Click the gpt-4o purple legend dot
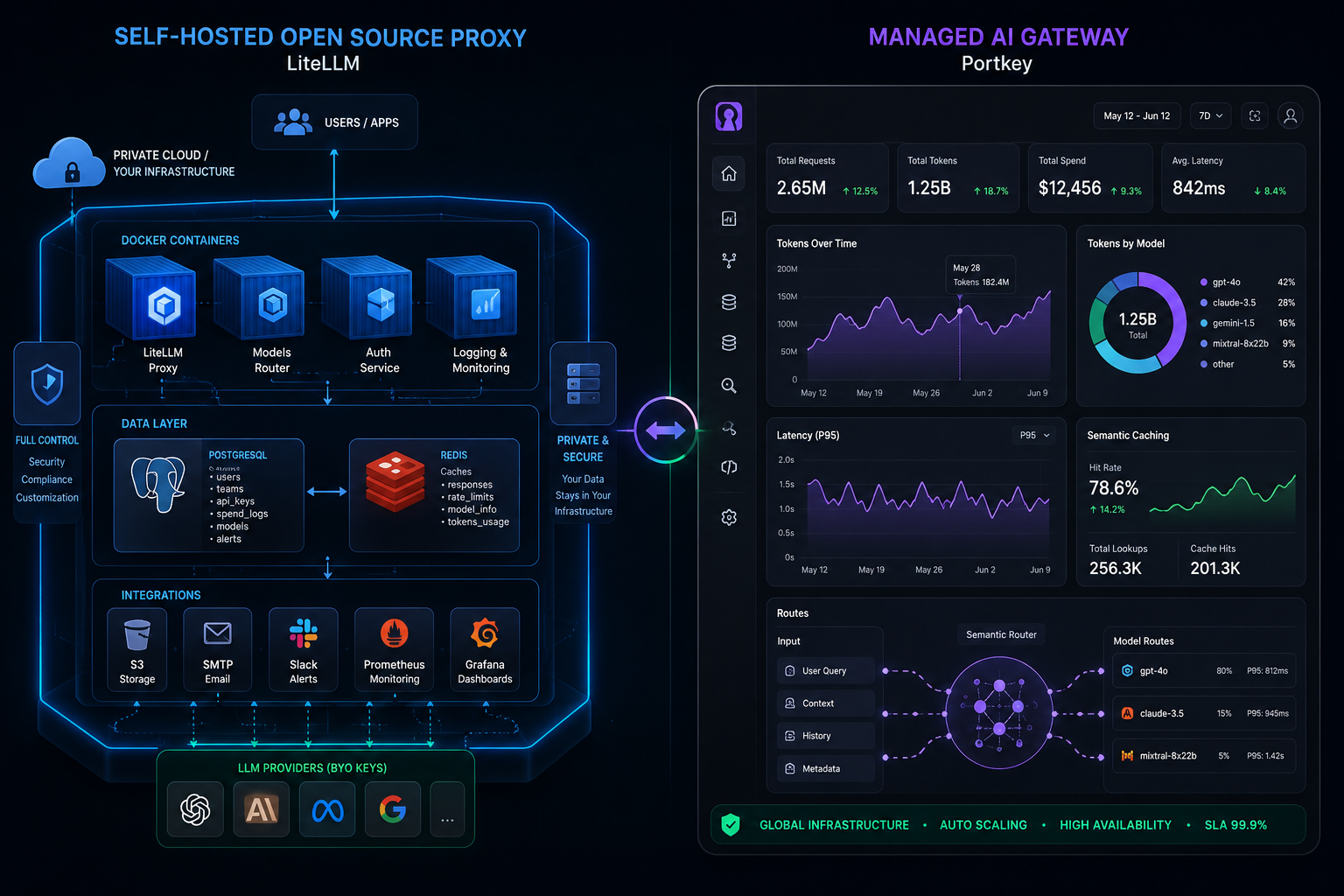 pos(1204,283)
